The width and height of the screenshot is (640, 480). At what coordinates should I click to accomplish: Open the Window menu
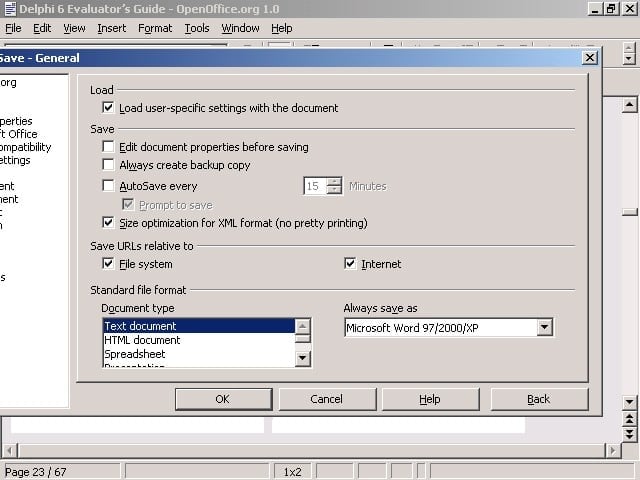click(x=240, y=28)
